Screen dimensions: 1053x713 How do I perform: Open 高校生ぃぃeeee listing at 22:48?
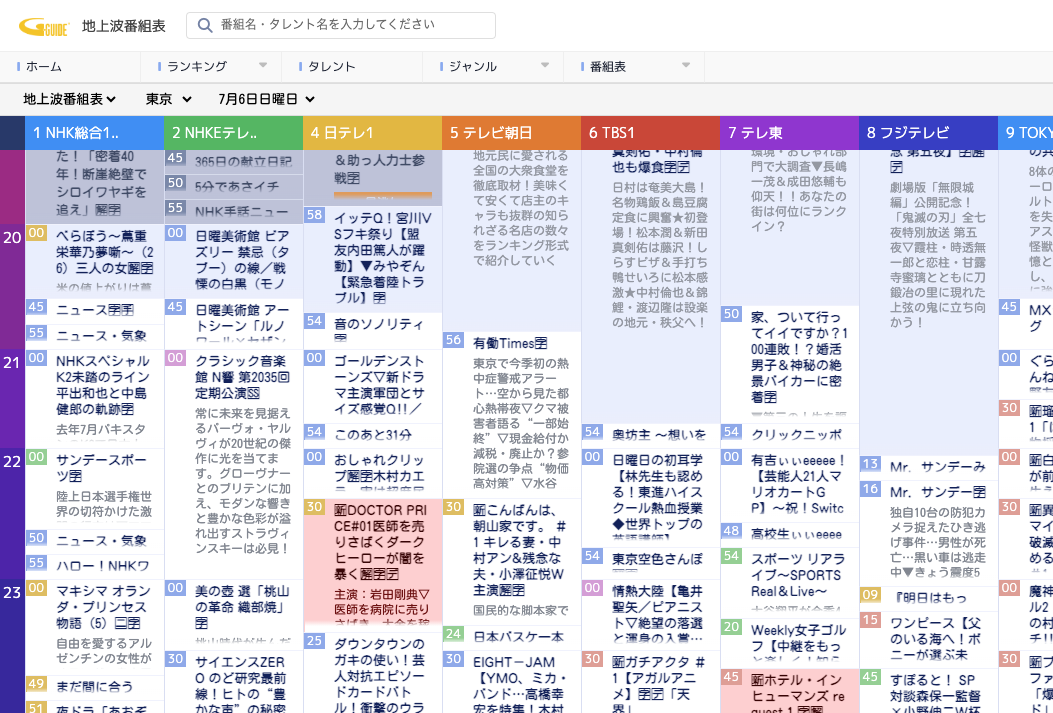[x=790, y=534]
